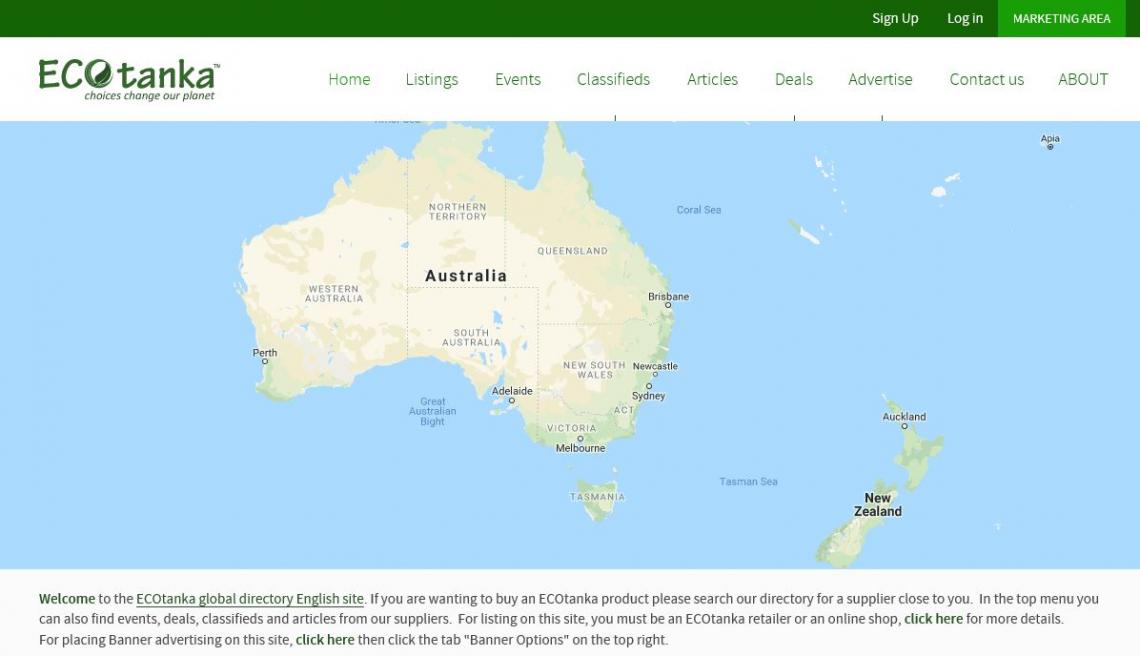Image resolution: width=1140 pixels, height=656 pixels.
Task: Open the Sign Up page
Action: pos(895,18)
